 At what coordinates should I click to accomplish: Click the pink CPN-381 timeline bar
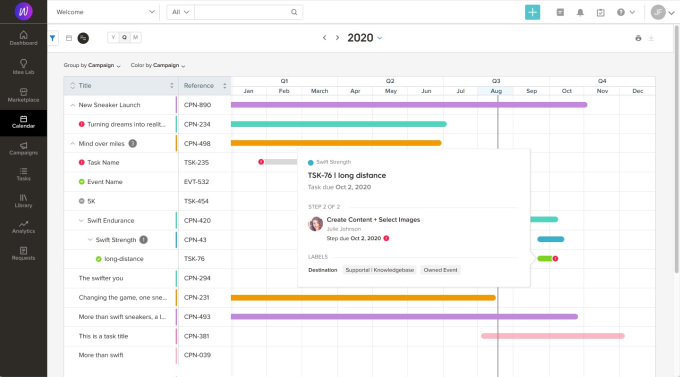click(553, 336)
